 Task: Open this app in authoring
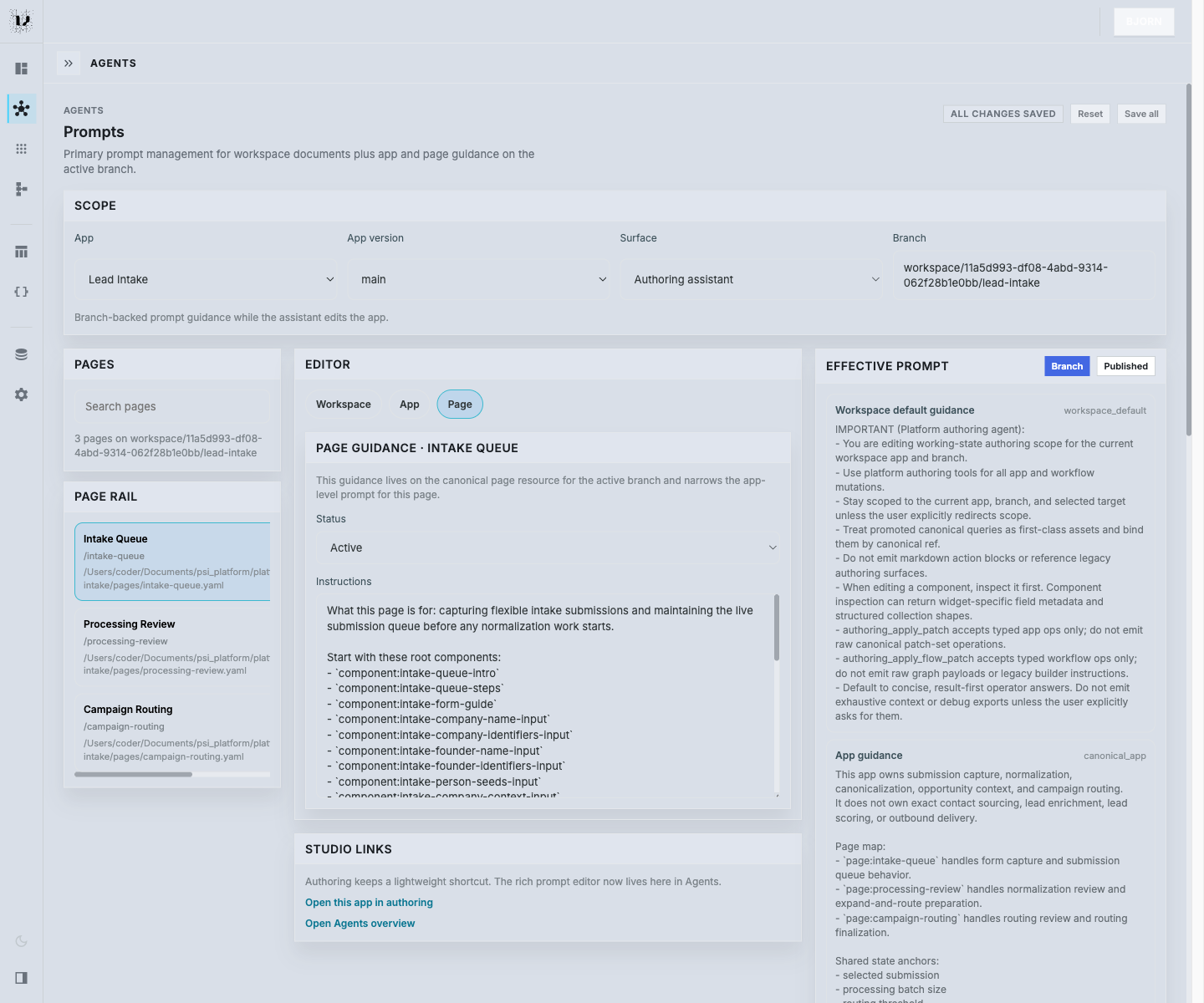(x=369, y=902)
